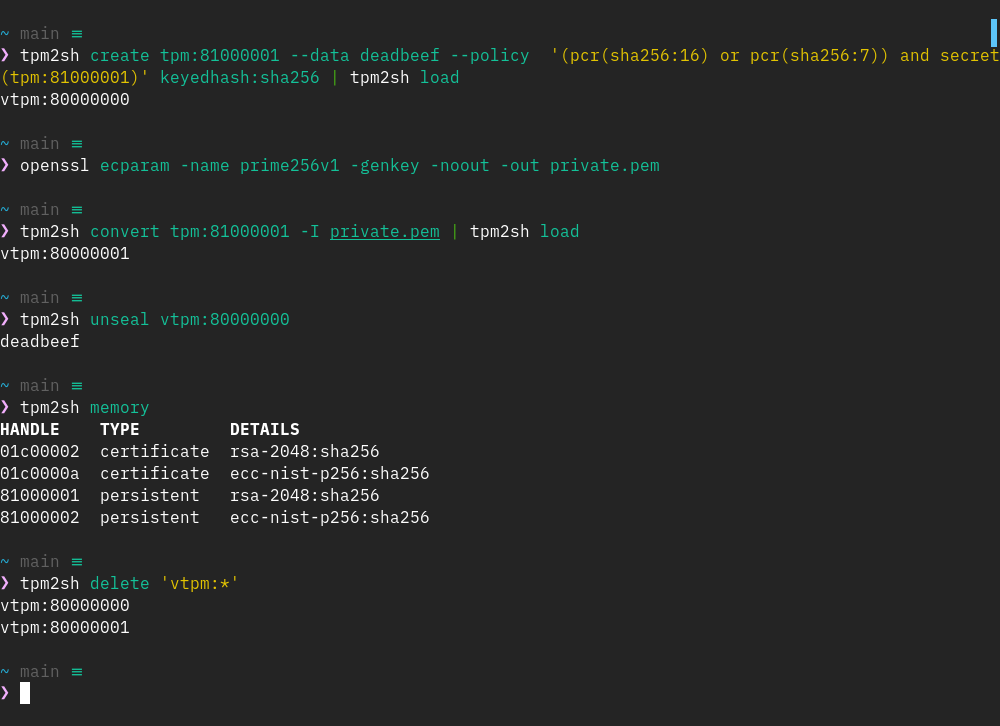Click the prompt arrow before the openssl command
The image size is (1000, 726).
[5, 165]
